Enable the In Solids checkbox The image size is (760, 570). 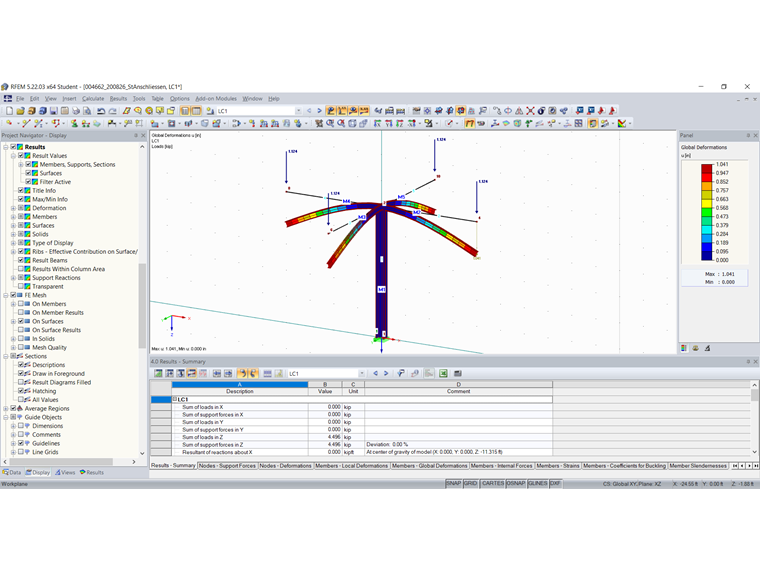(21, 339)
